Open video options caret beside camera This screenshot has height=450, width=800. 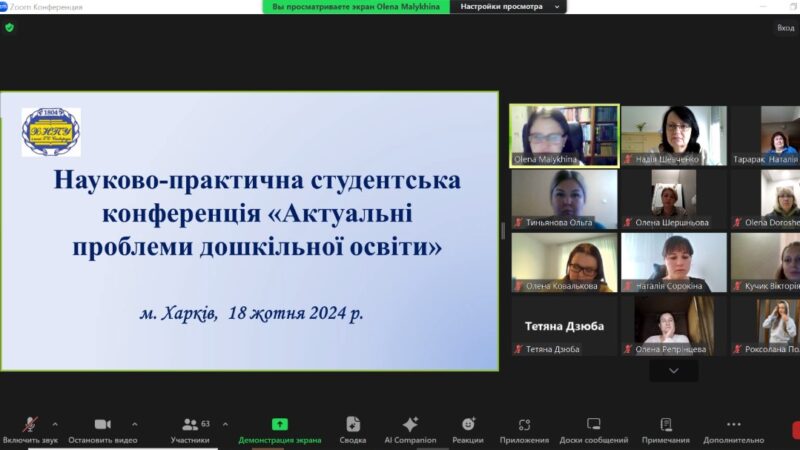[135, 424]
